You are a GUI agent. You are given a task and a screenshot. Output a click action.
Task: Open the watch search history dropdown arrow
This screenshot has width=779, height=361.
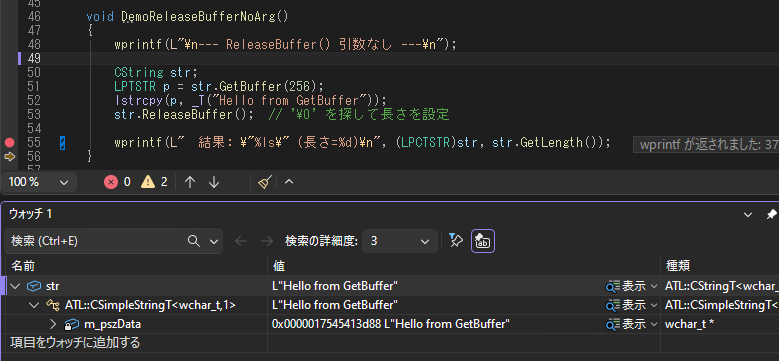click(214, 241)
